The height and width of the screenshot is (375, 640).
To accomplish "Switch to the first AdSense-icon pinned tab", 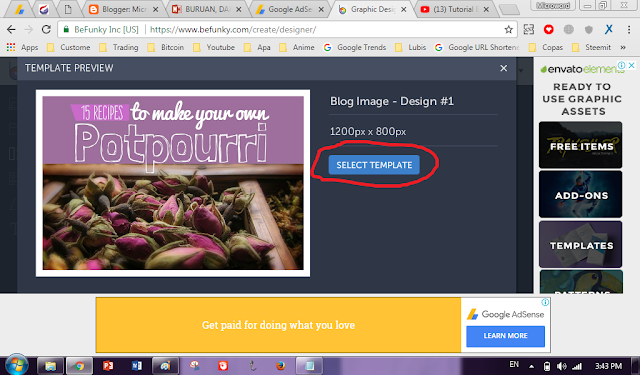I will click(x=19, y=9).
